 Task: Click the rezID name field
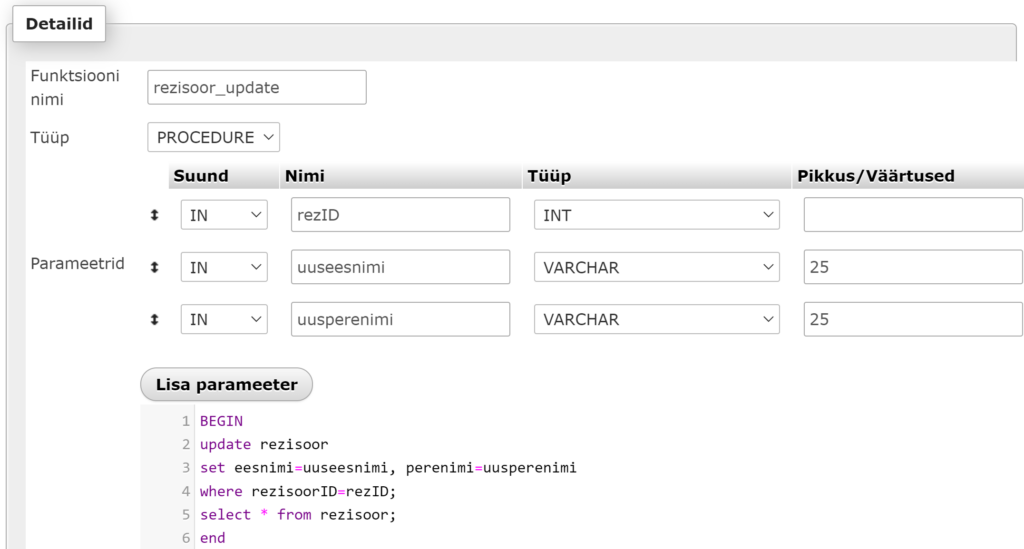pos(400,215)
